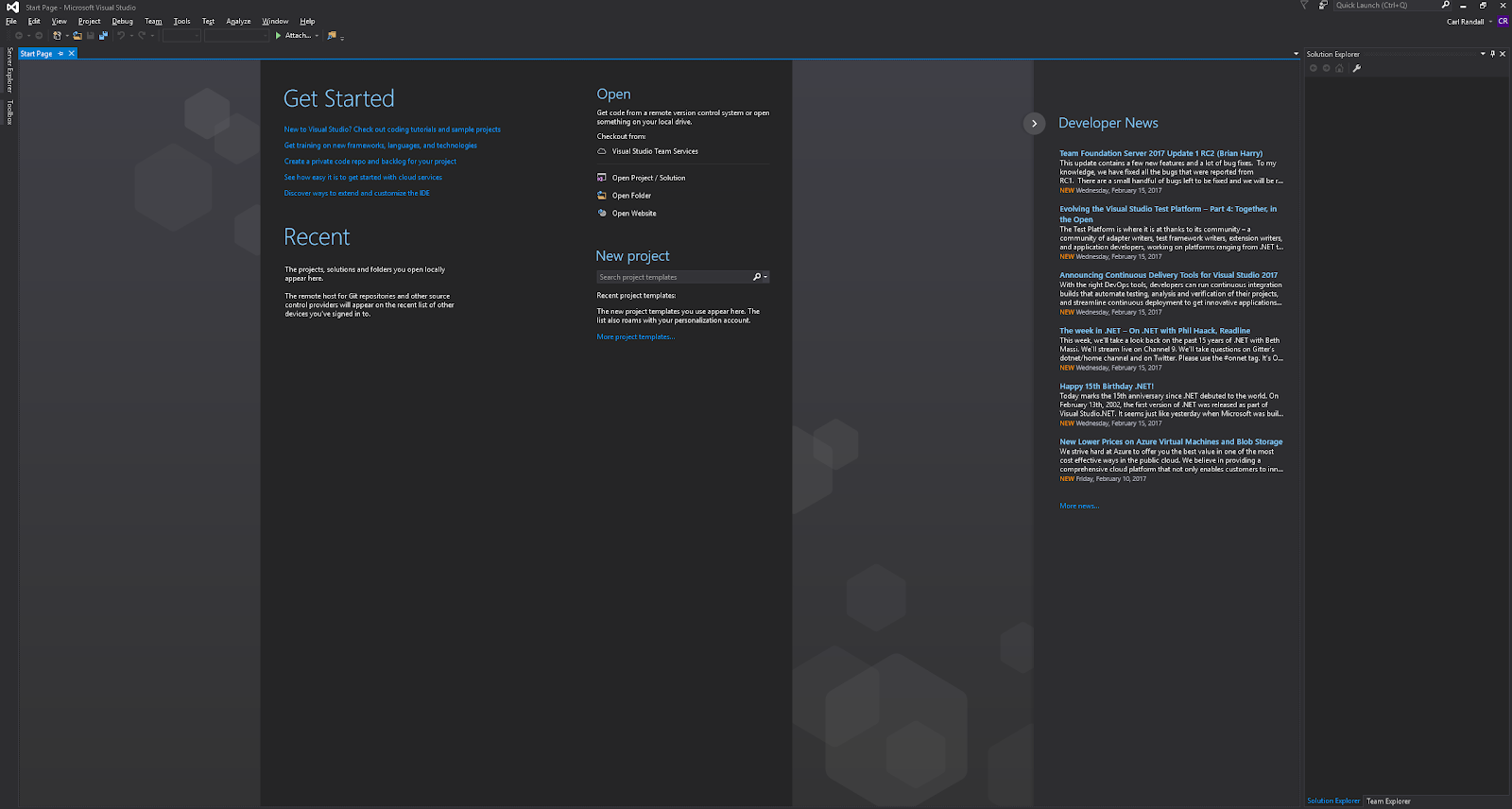The width and height of the screenshot is (1512, 809).
Task: Close the Solution Explorer panel
Action: pyautogui.click(x=1503, y=54)
